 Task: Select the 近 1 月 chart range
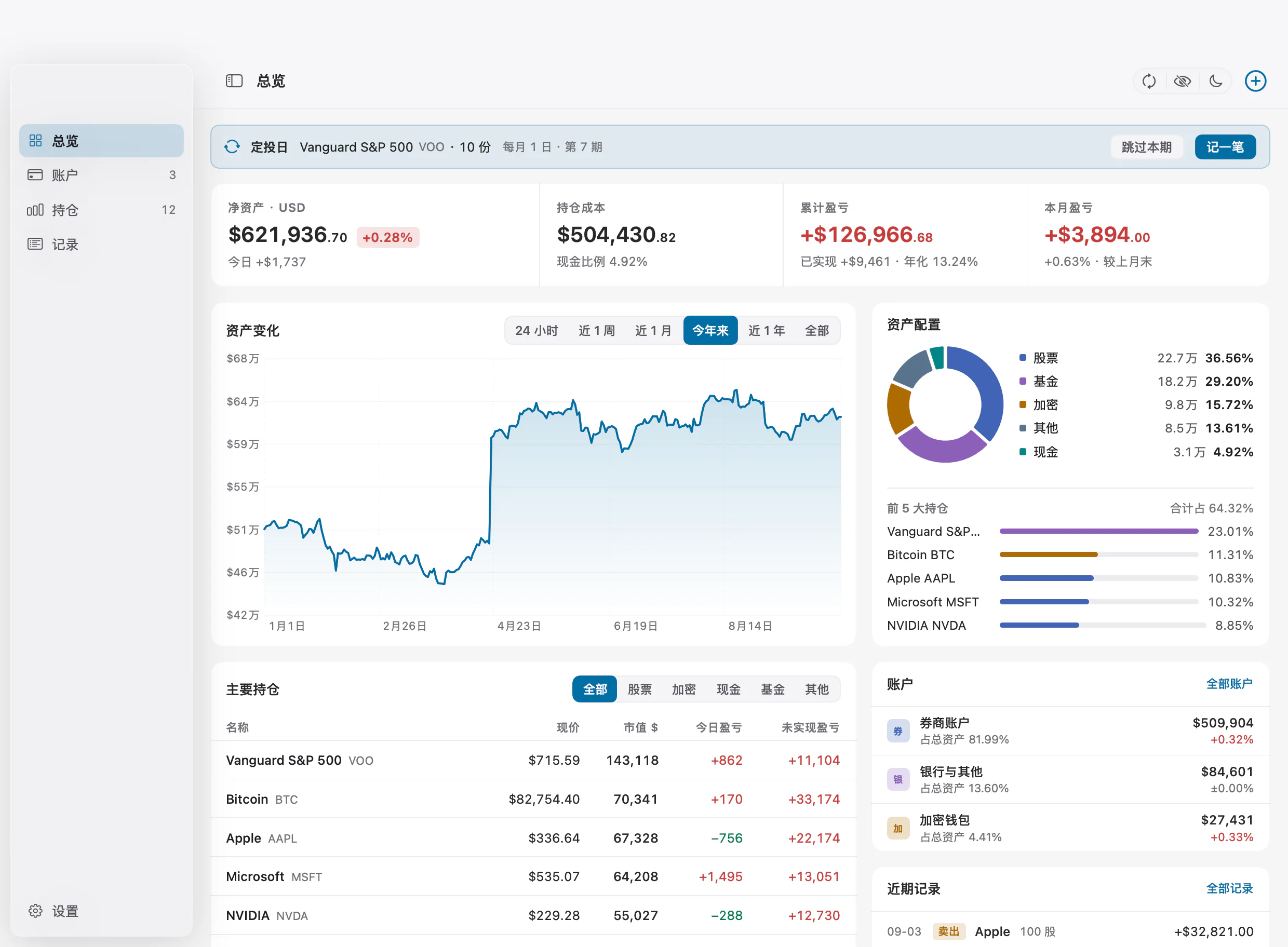653,331
